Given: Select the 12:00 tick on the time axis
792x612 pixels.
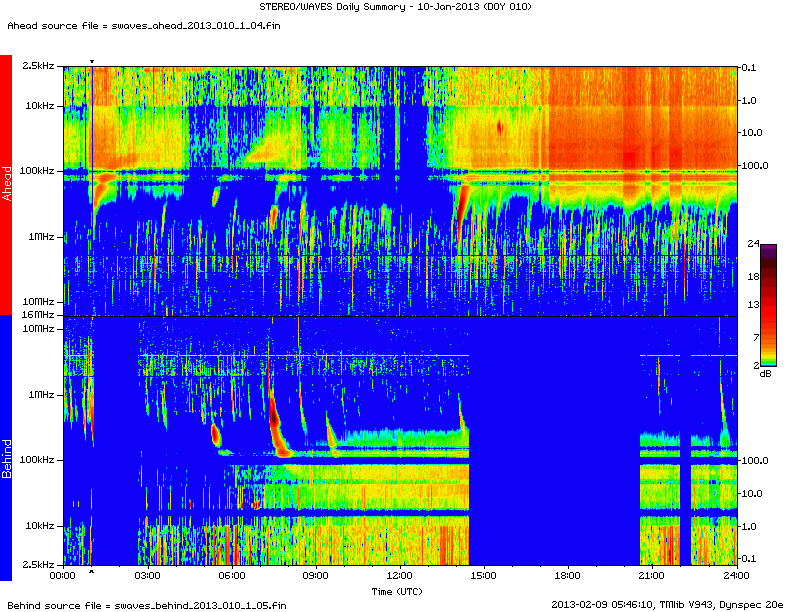Looking at the screenshot, I should (x=400, y=575).
